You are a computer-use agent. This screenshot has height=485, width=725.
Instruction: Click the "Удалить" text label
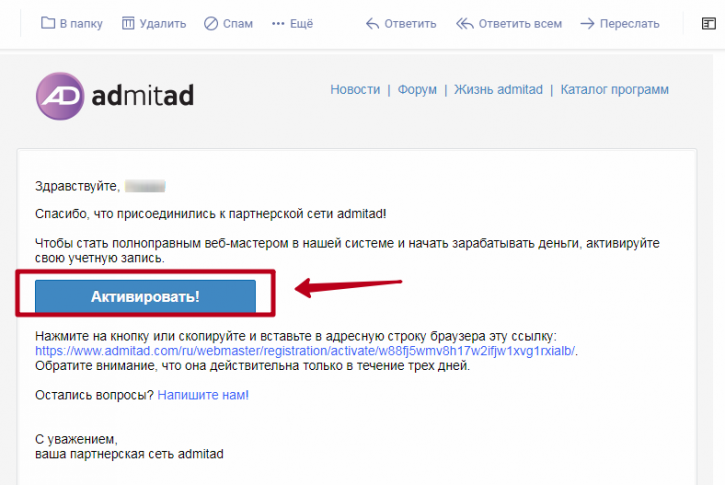tap(163, 24)
